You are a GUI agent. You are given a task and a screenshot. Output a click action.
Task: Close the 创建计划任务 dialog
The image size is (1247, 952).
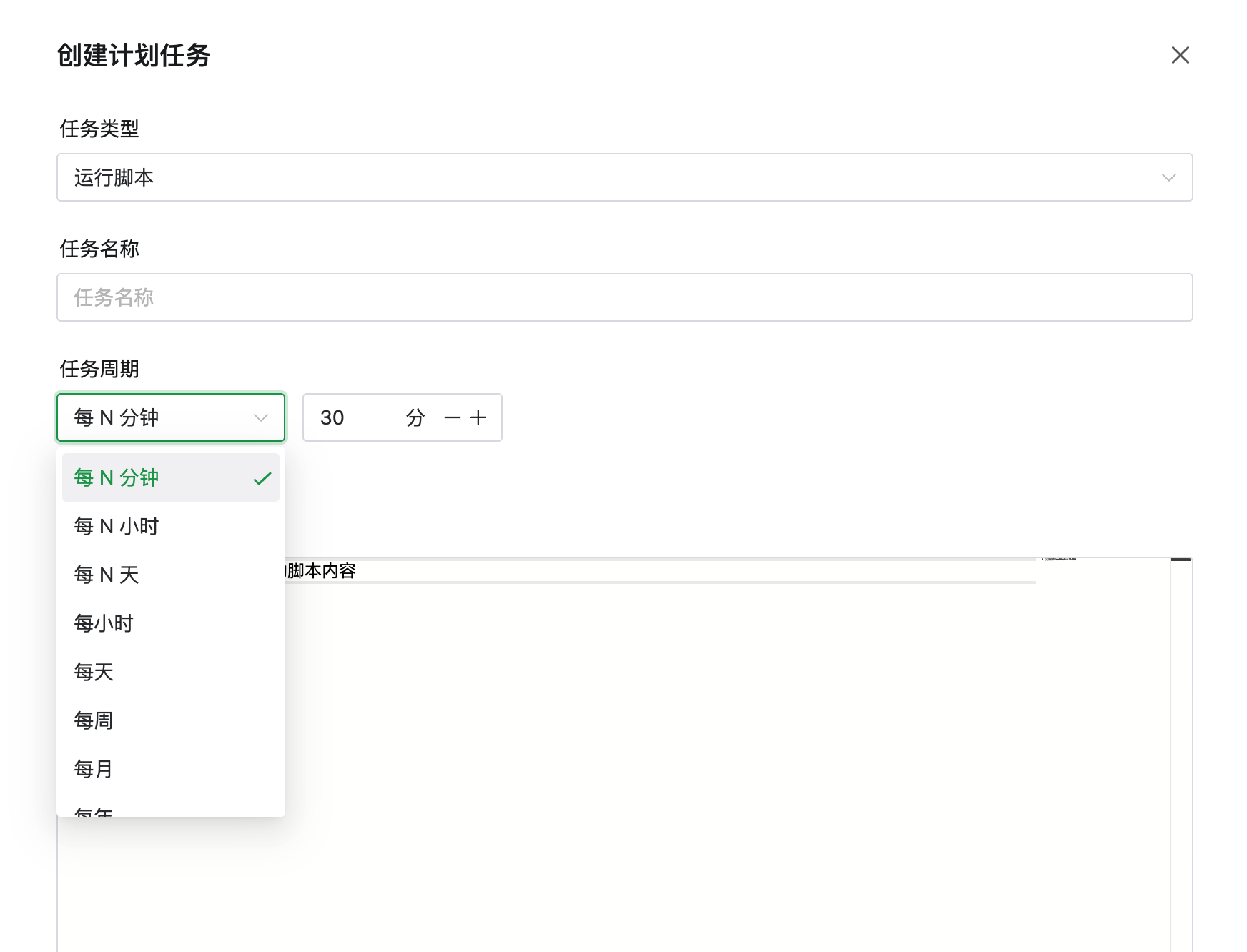tap(1180, 55)
